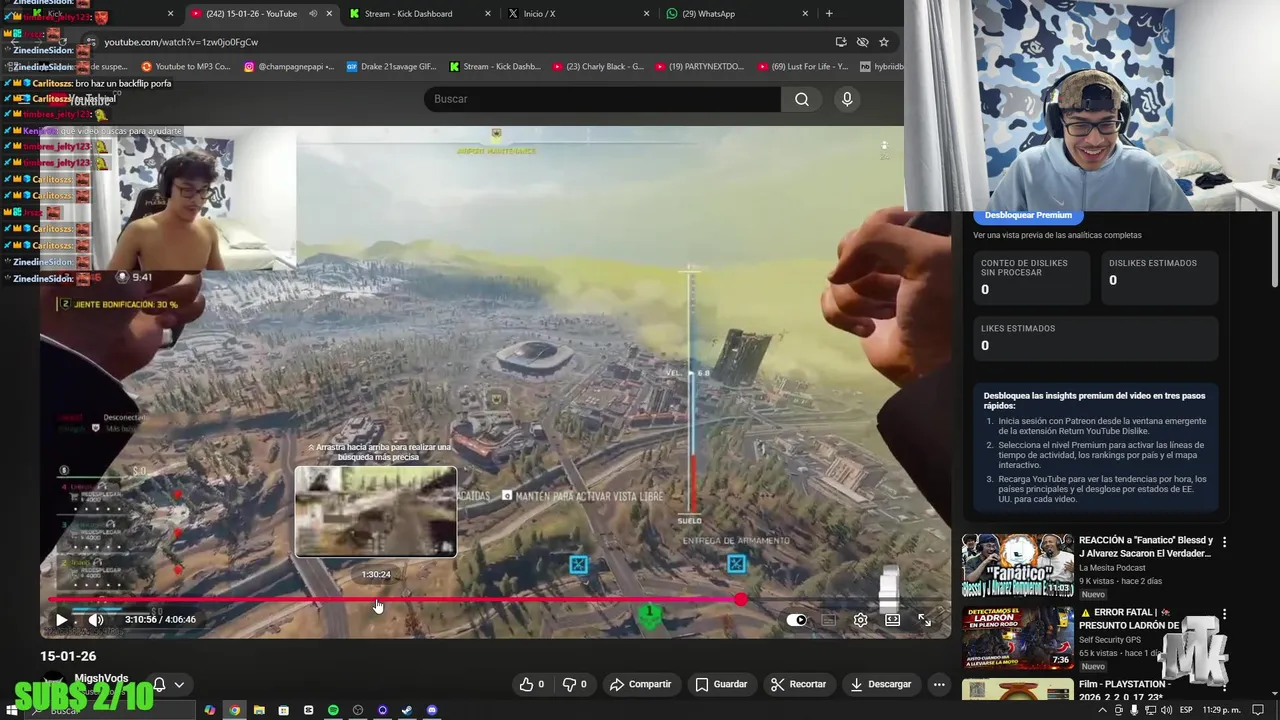This screenshot has height=720, width=1280.
Task: Open Youtube to MP3 Co... bookmark
Action: (x=186, y=67)
